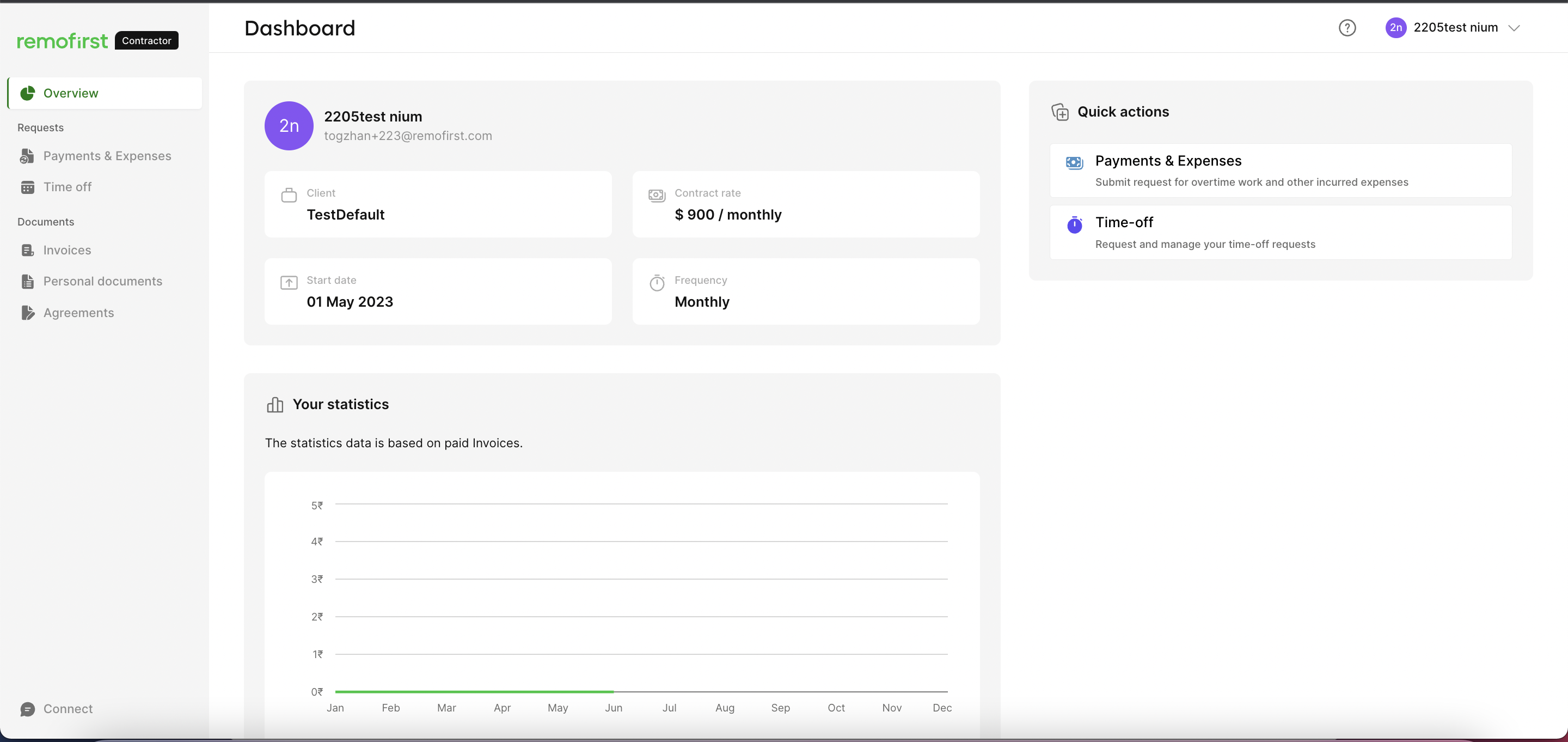Open the Payments & Expenses quick action
This screenshot has height=742, width=1568.
[1281, 171]
